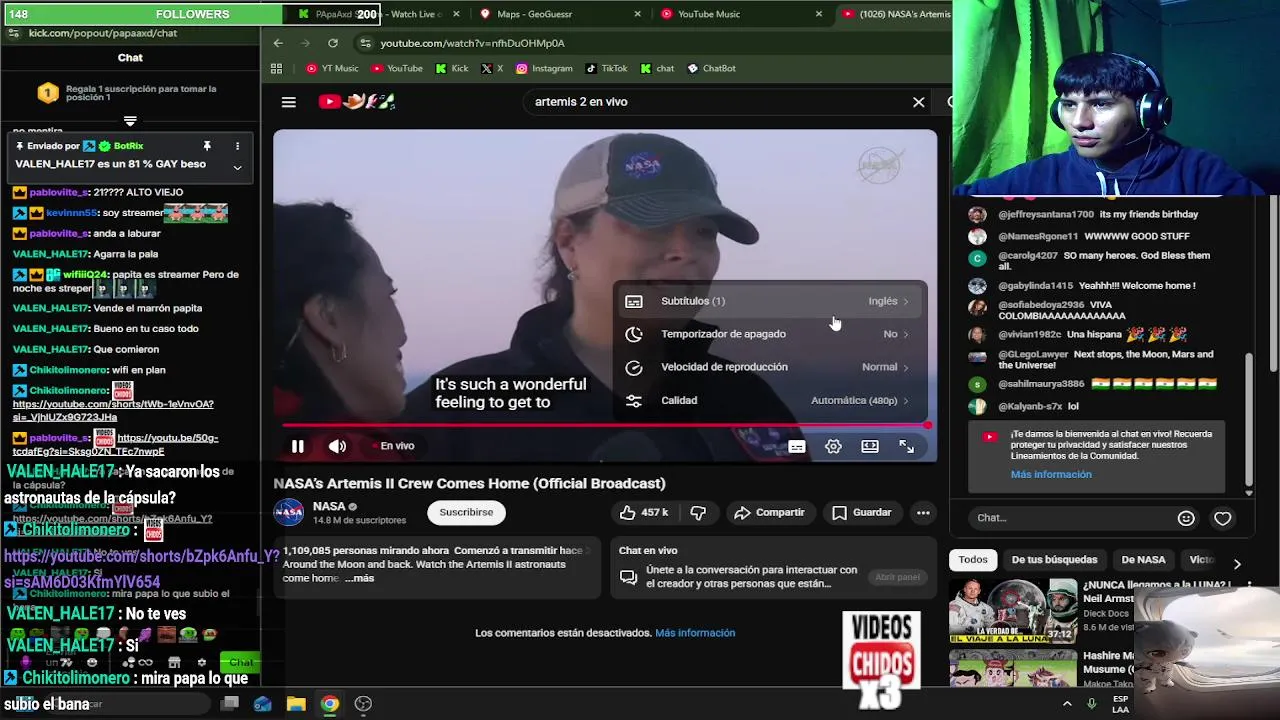
Task: Clear the 'artemis 2 en vivo' search text
Action: pos(919,102)
